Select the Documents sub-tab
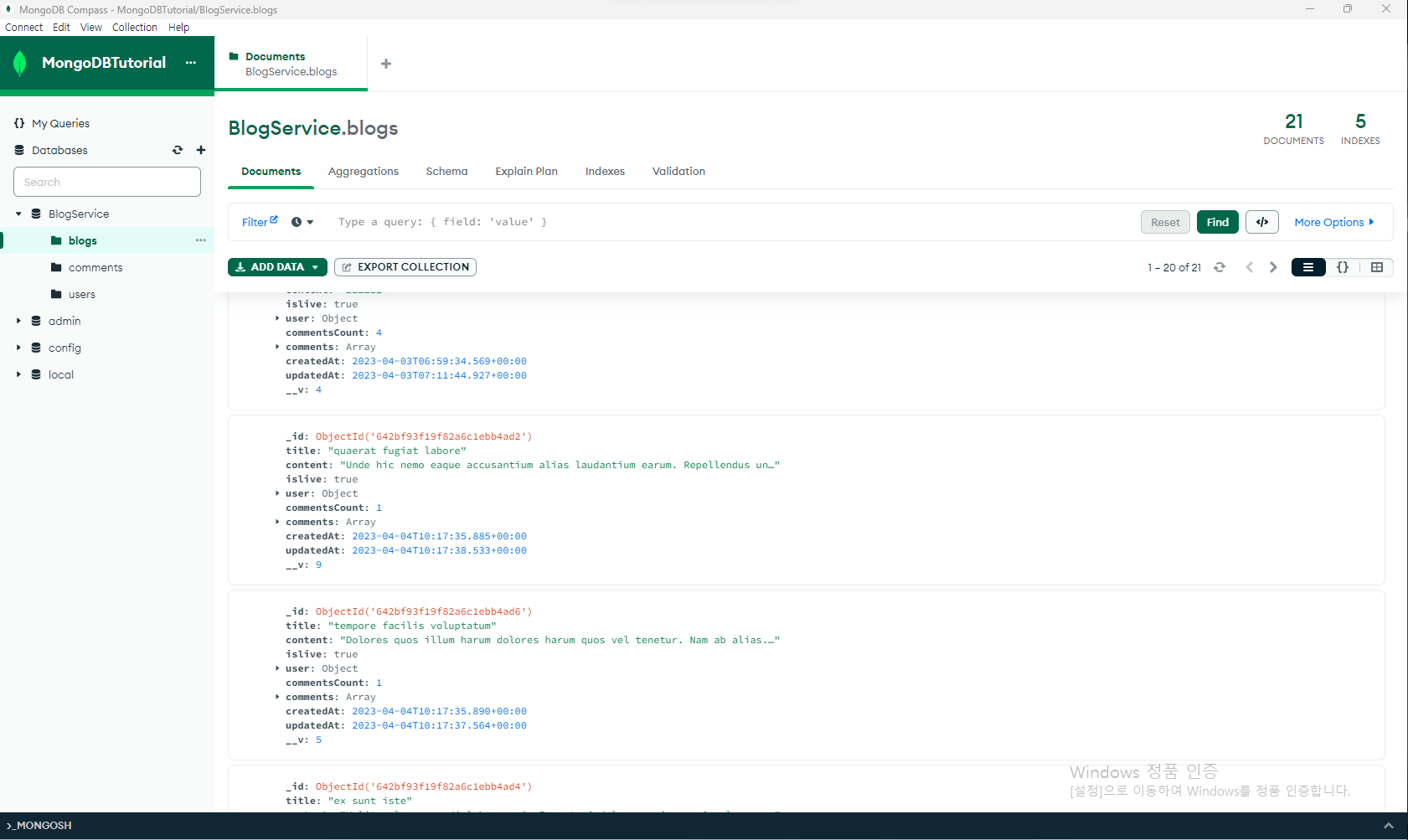The height and width of the screenshot is (840, 1408). pyautogui.click(x=271, y=171)
